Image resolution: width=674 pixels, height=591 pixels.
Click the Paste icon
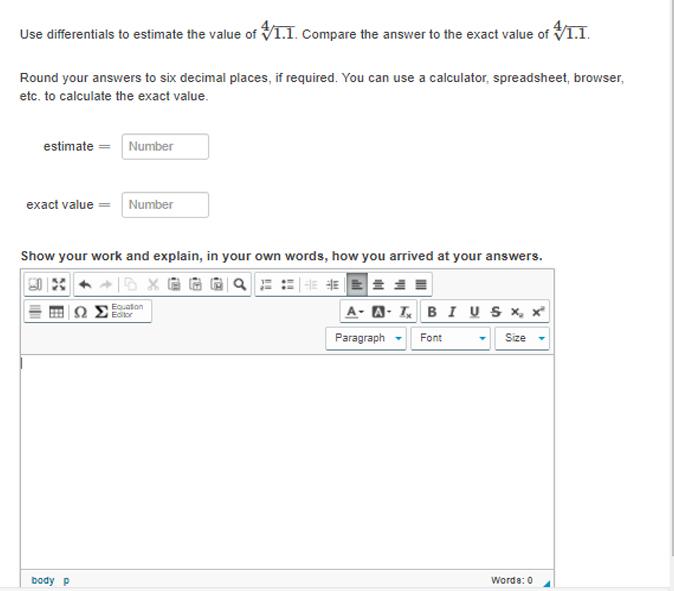(x=174, y=285)
